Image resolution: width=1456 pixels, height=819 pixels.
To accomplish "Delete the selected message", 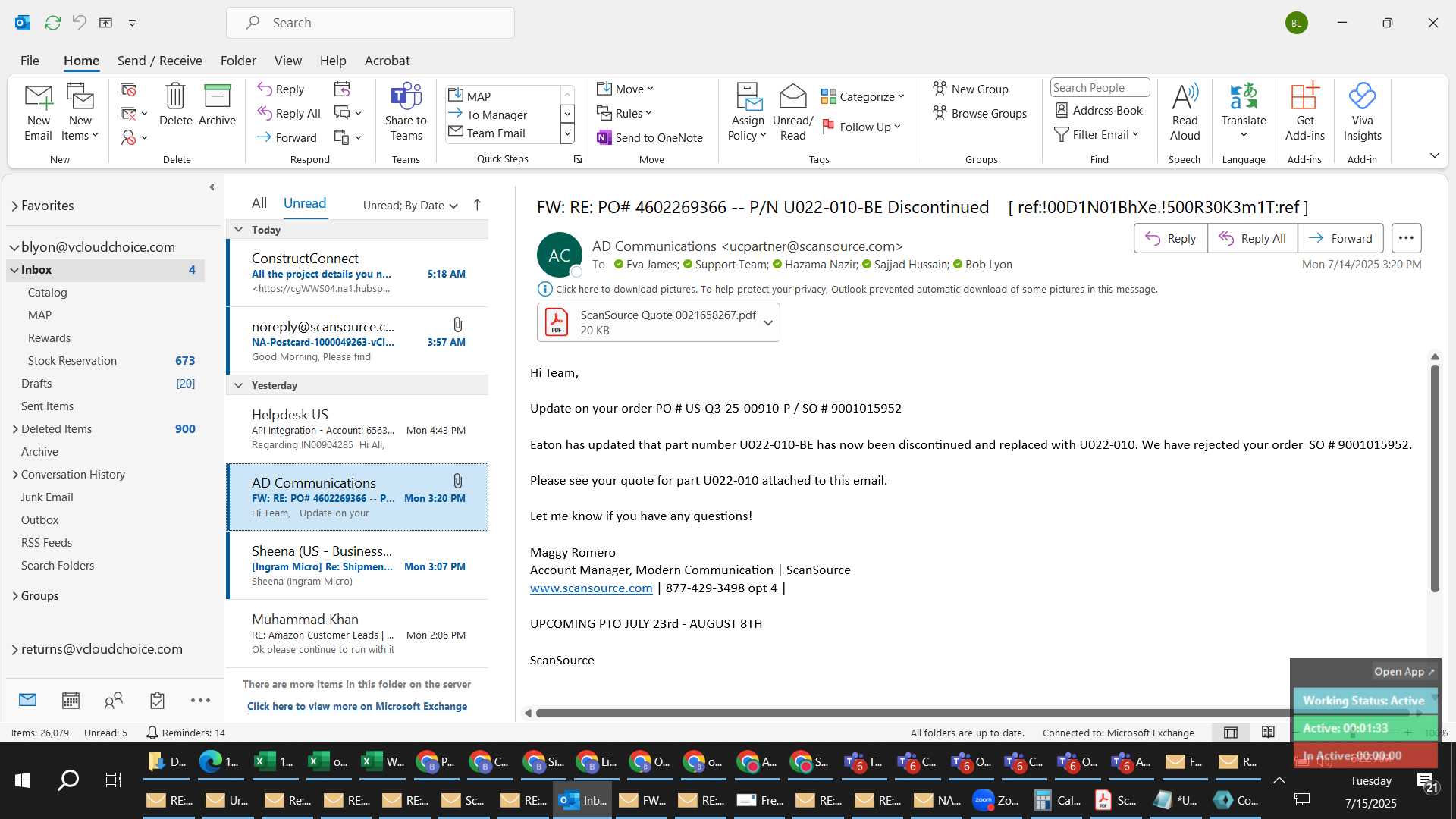I will coord(175,105).
